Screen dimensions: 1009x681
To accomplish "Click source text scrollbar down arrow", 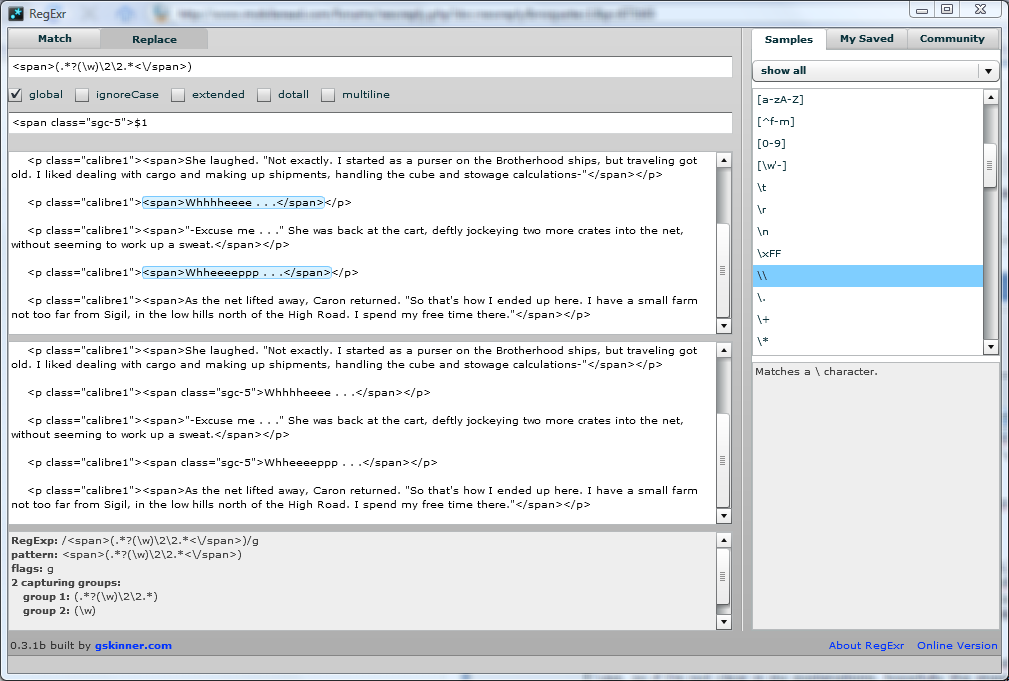I will (723, 326).
